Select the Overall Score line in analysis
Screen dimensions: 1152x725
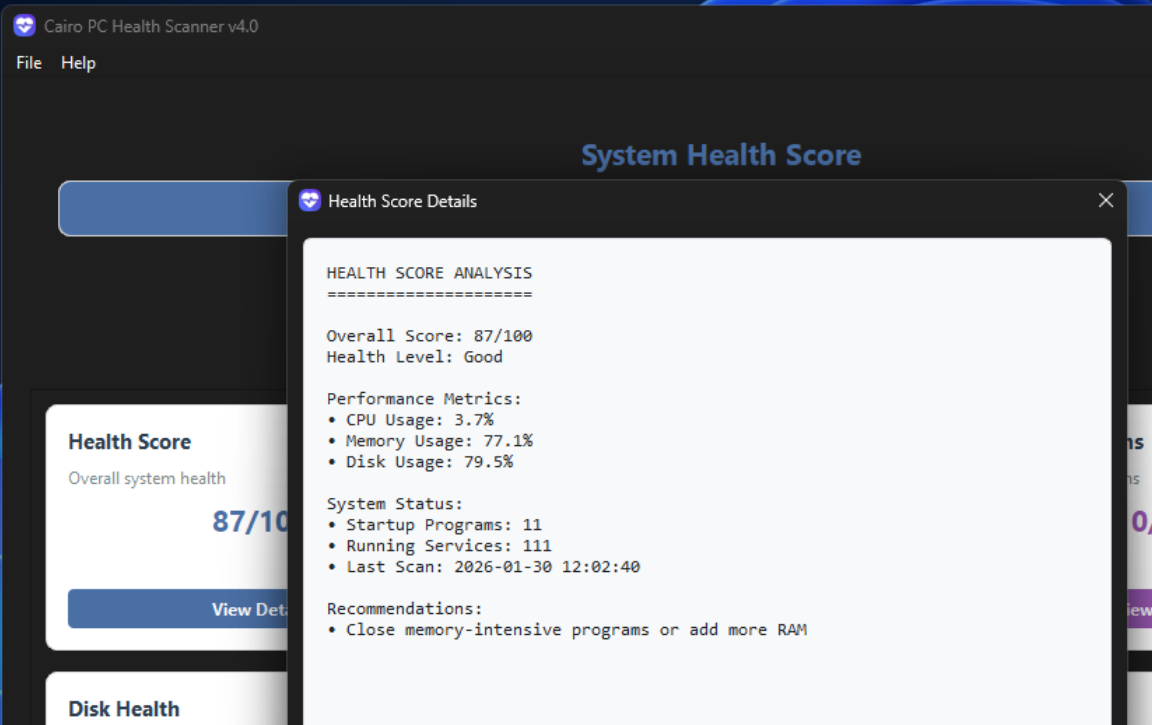431,335
